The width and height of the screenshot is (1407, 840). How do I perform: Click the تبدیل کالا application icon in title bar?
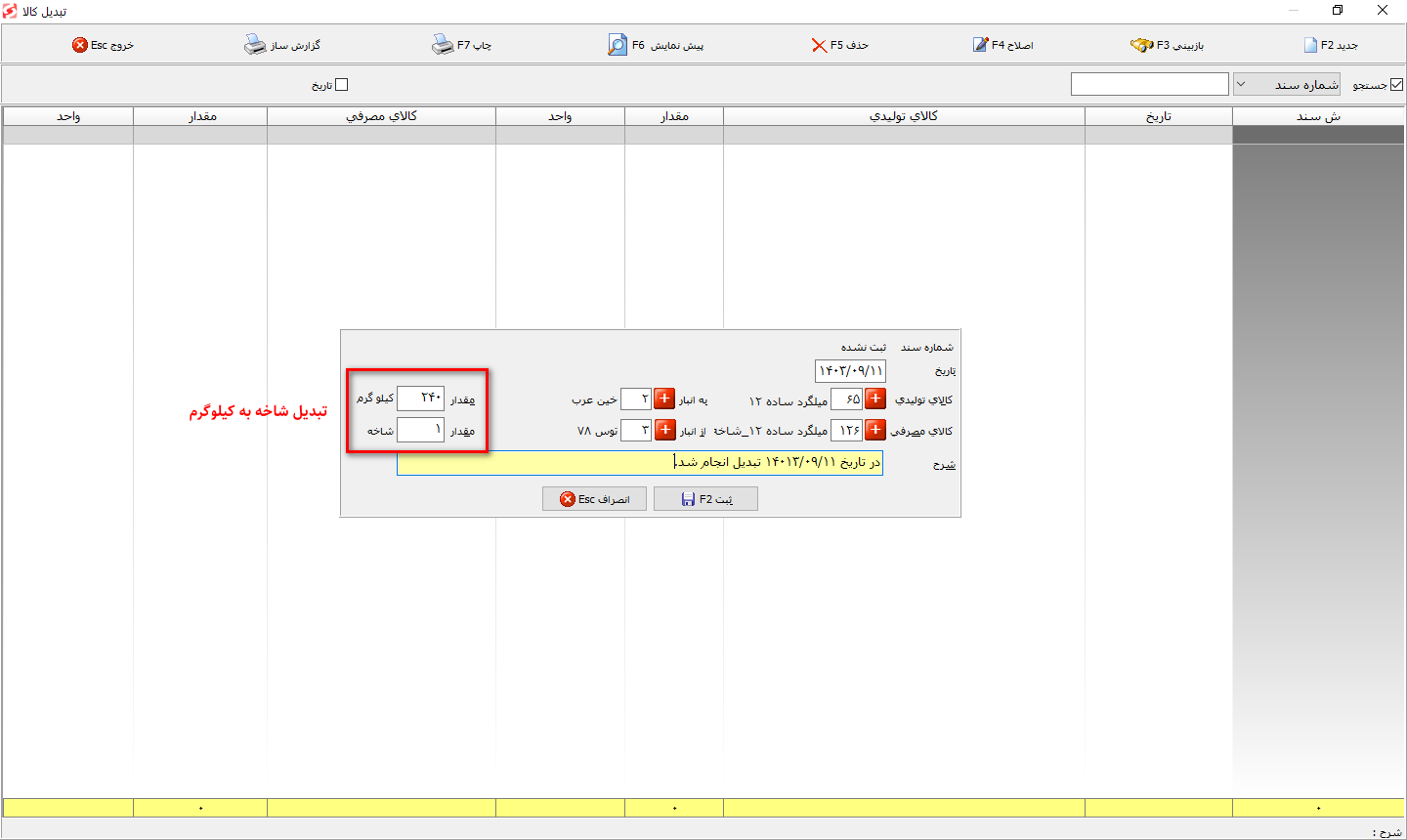point(10,11)
